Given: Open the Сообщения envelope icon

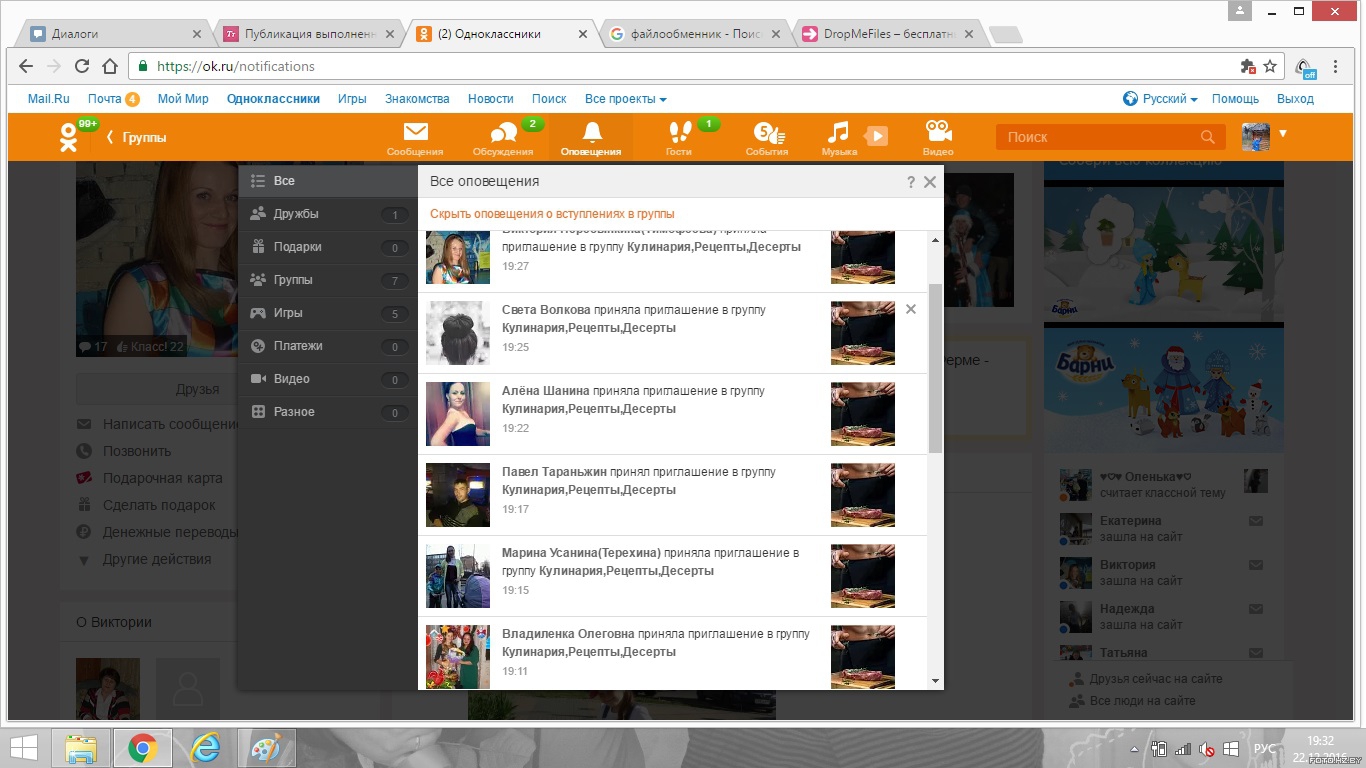Looking at the screenshot, I should 415,132.
